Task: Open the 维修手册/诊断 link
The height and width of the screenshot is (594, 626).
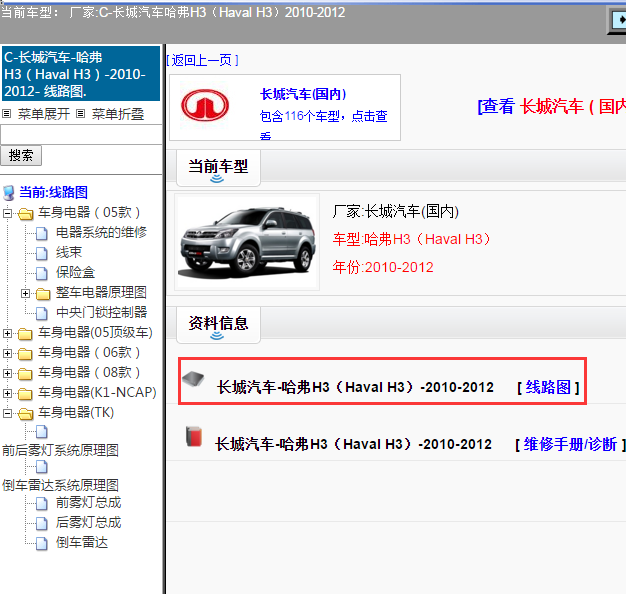Action: 570,444
